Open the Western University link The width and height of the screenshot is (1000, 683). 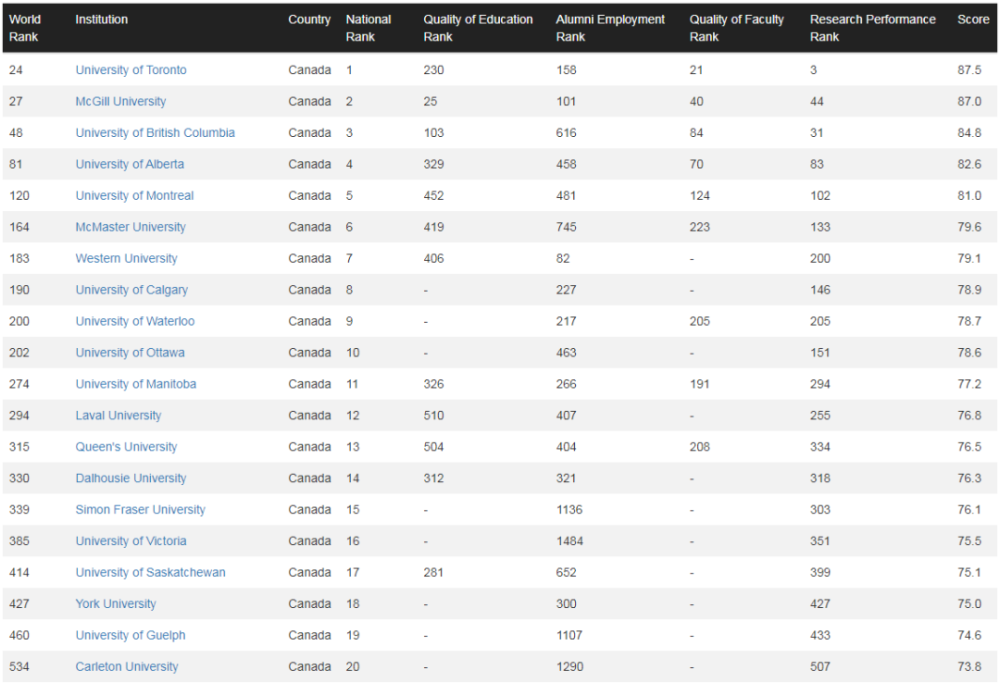click(x=126, y=258)
